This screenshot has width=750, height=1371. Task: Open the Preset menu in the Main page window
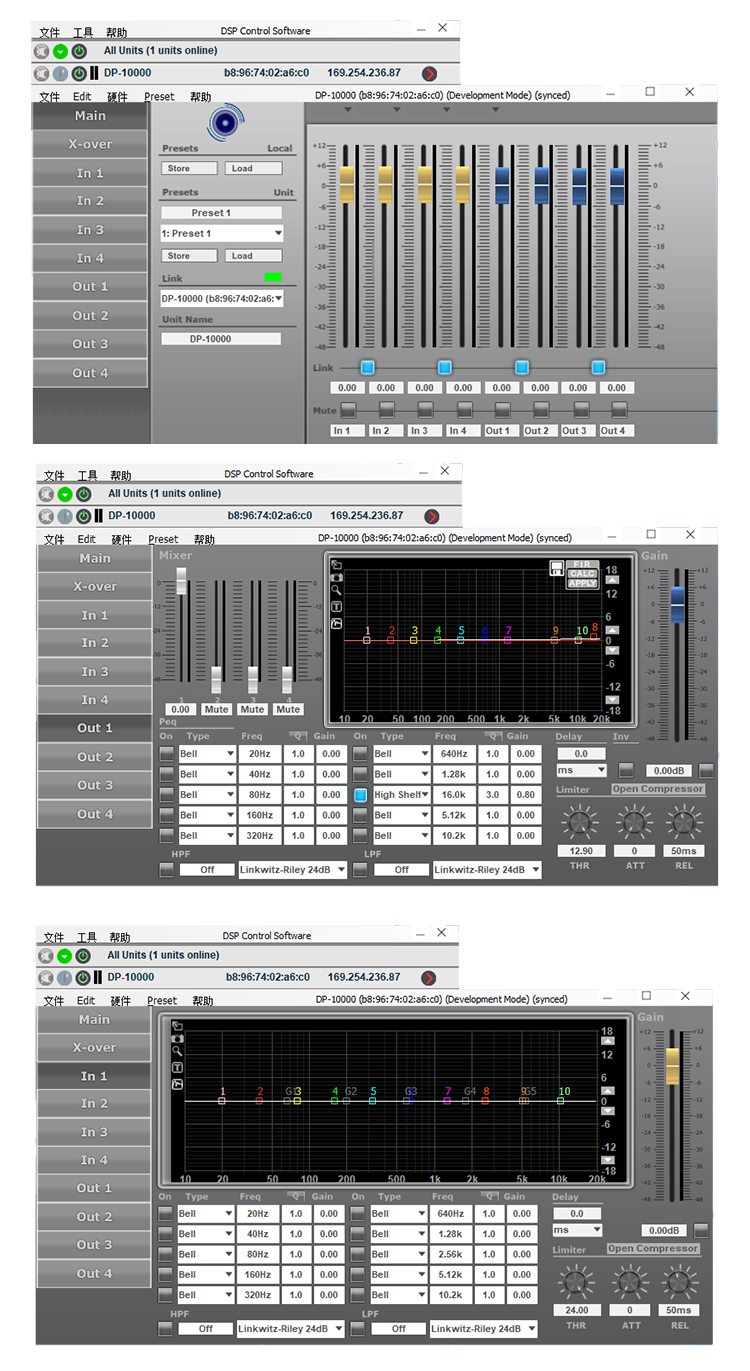coord(159,97)
